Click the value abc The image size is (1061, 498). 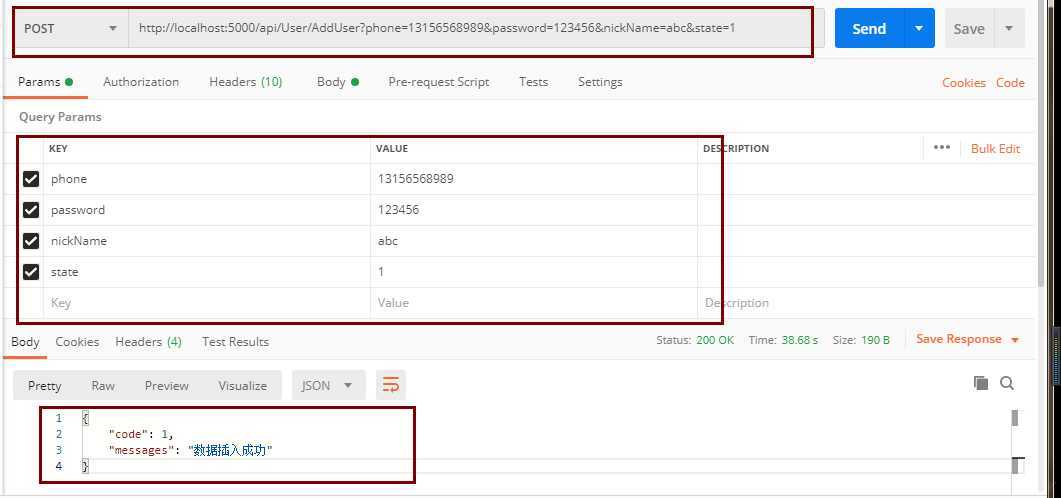388,241
